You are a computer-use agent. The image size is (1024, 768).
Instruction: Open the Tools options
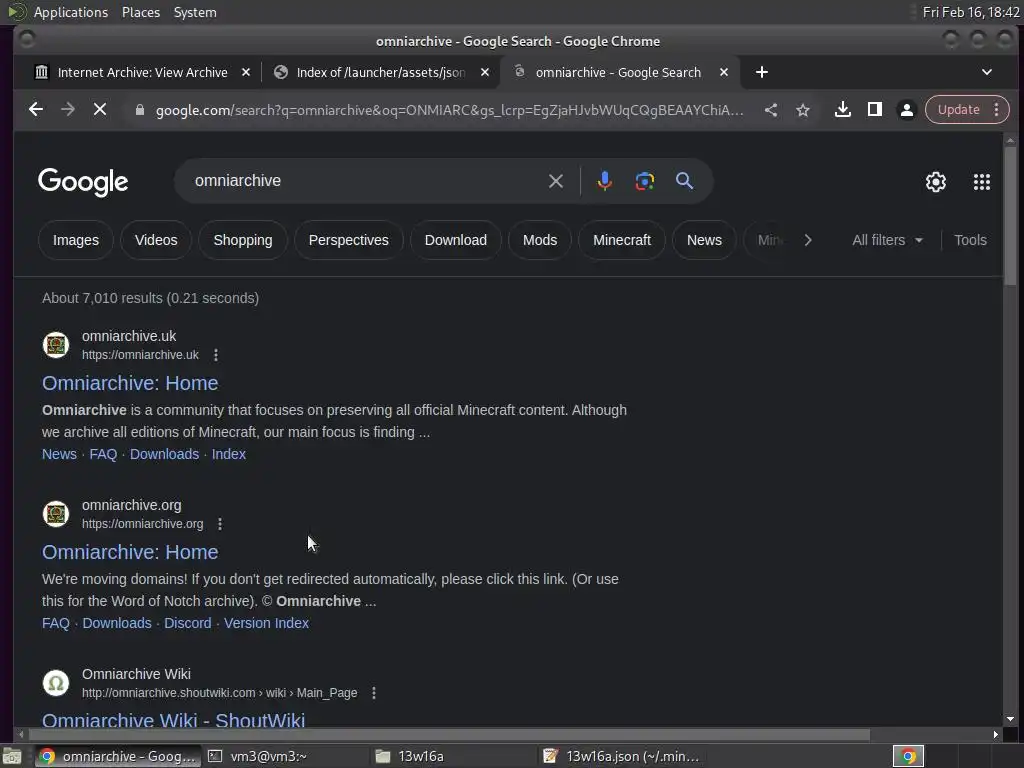pyautogui.click(x=970, y=240)
